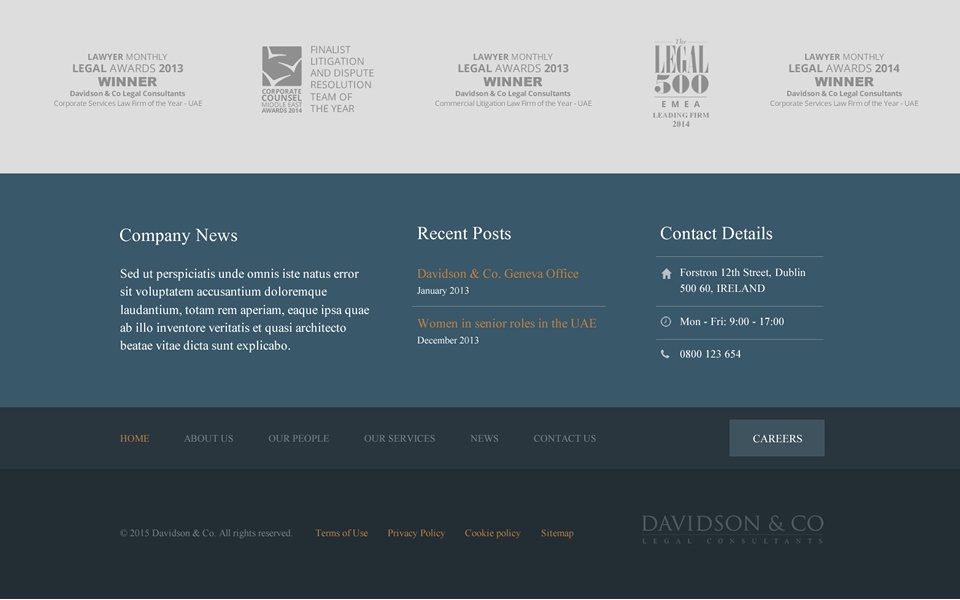This screenshot has width=960, height=600.
Task: Open the About Us page
Action: [x=208, y=439]
